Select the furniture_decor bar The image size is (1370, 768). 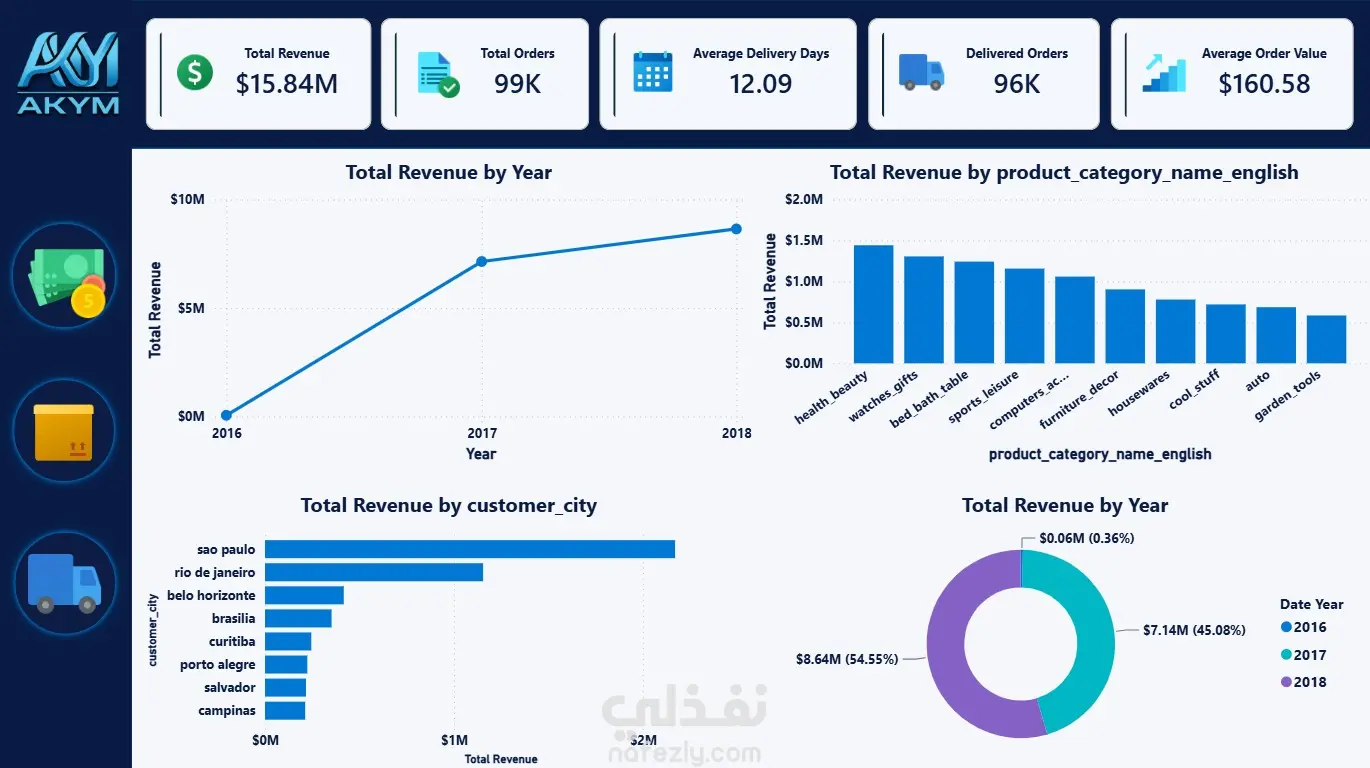point(1125,326)
